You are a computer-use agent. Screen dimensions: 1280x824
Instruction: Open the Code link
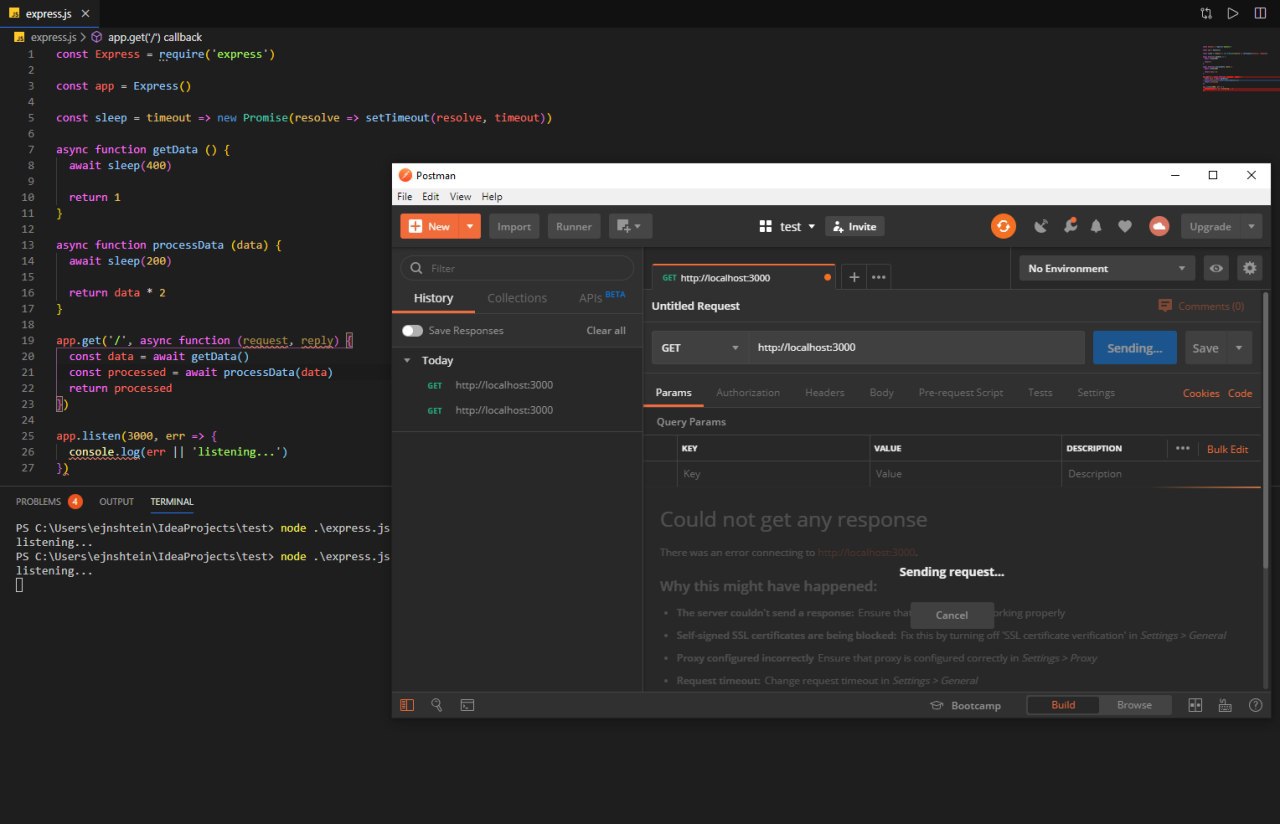tap(1240, 393)
